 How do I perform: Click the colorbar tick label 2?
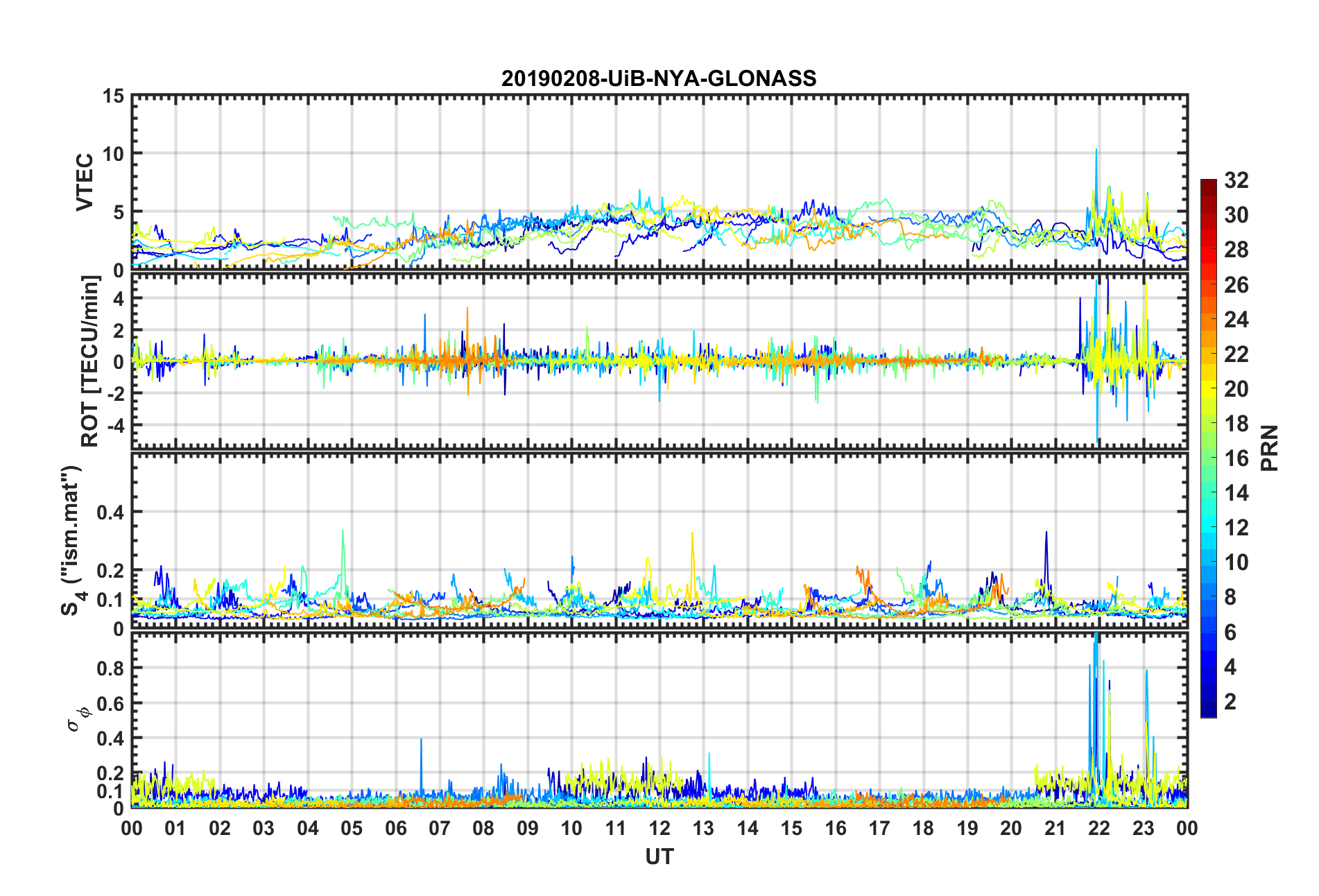(1230, 702)
